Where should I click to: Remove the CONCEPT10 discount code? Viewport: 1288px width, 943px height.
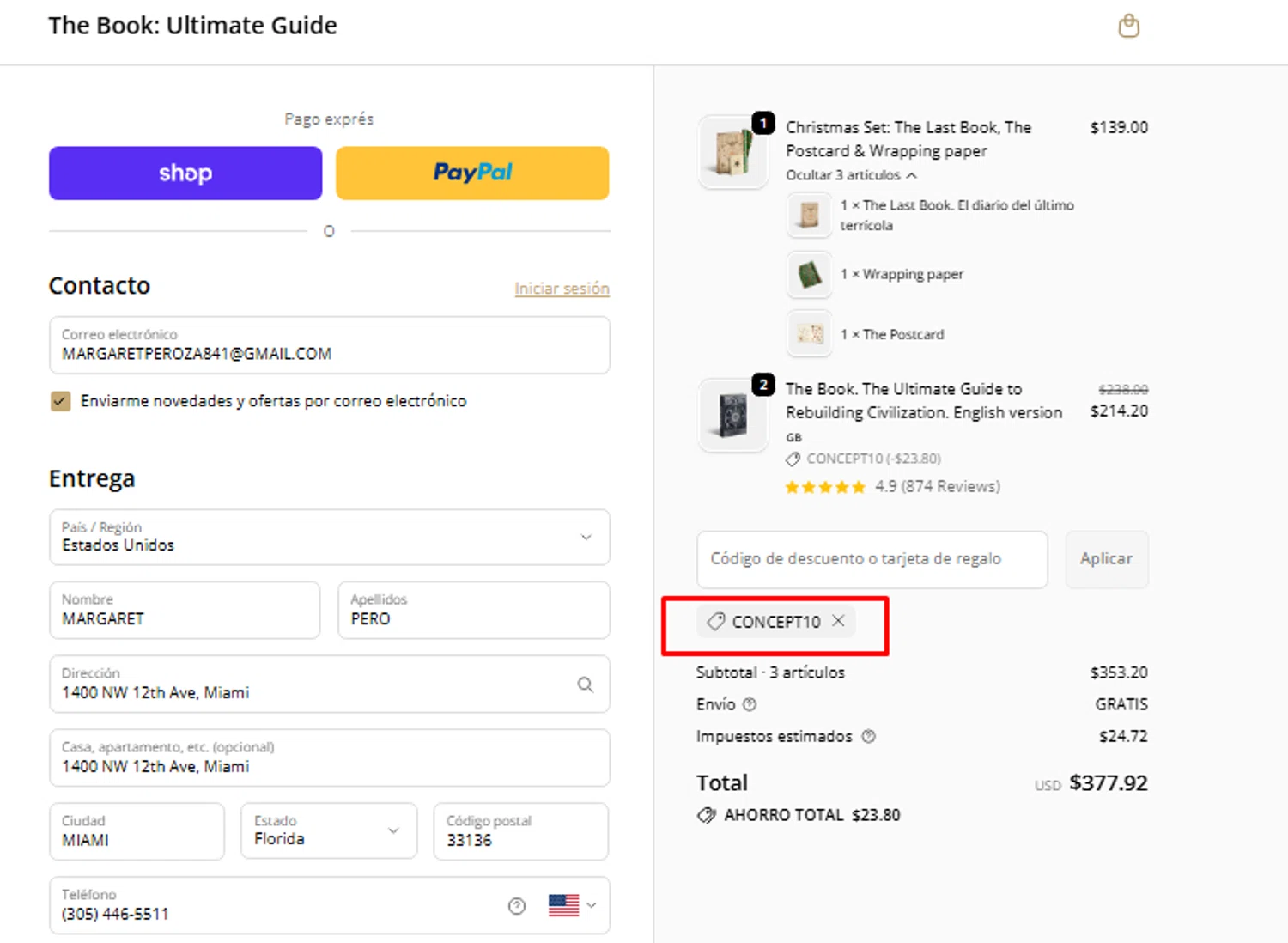(x=839, y=620)
